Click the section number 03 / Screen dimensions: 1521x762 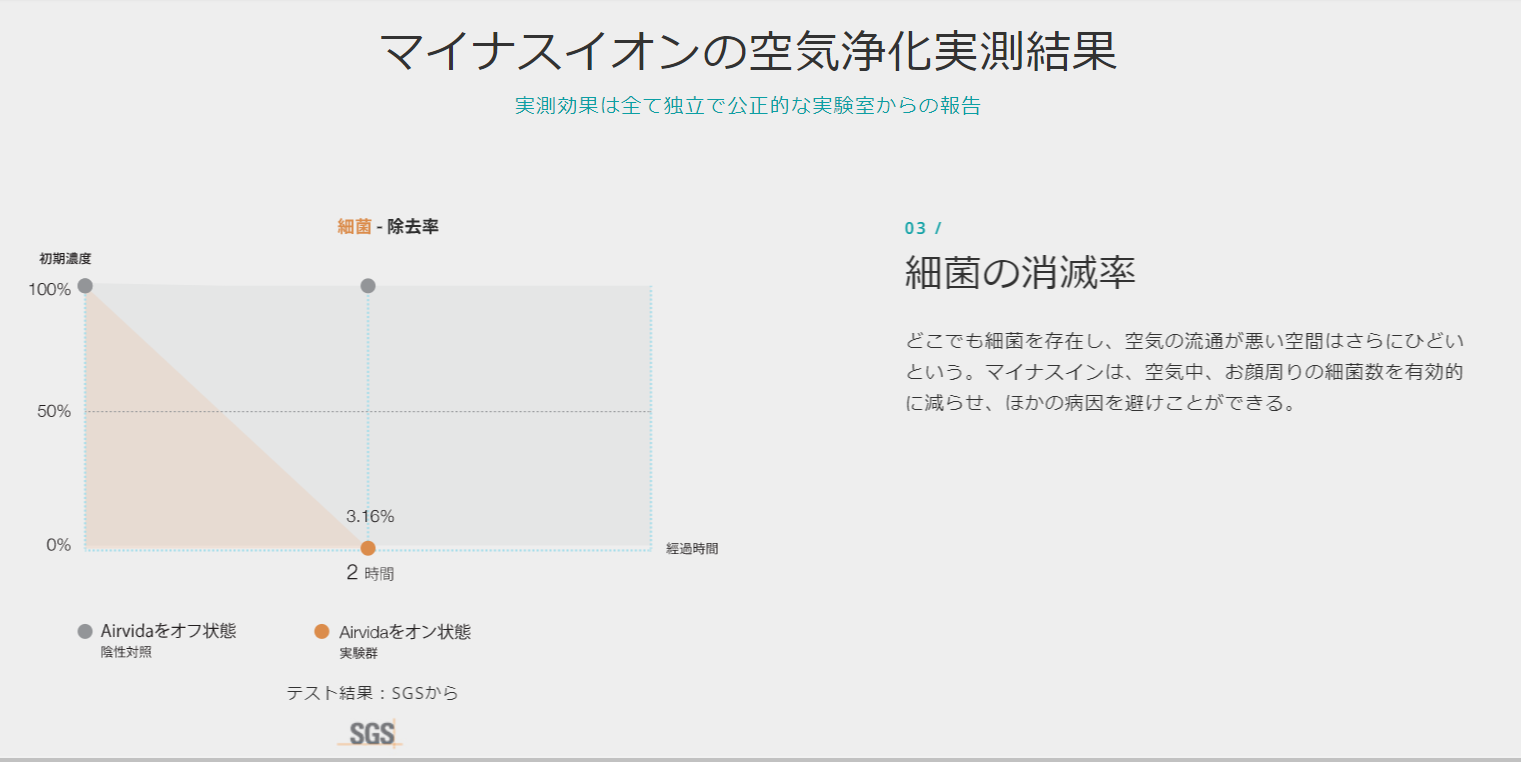pyautogui.click(x=923, y=228)
